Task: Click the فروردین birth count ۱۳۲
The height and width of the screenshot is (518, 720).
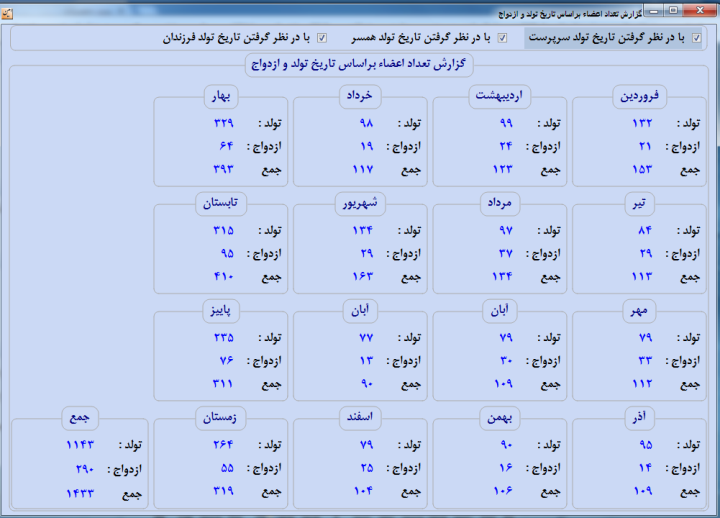Action: [x=642, y=123]
